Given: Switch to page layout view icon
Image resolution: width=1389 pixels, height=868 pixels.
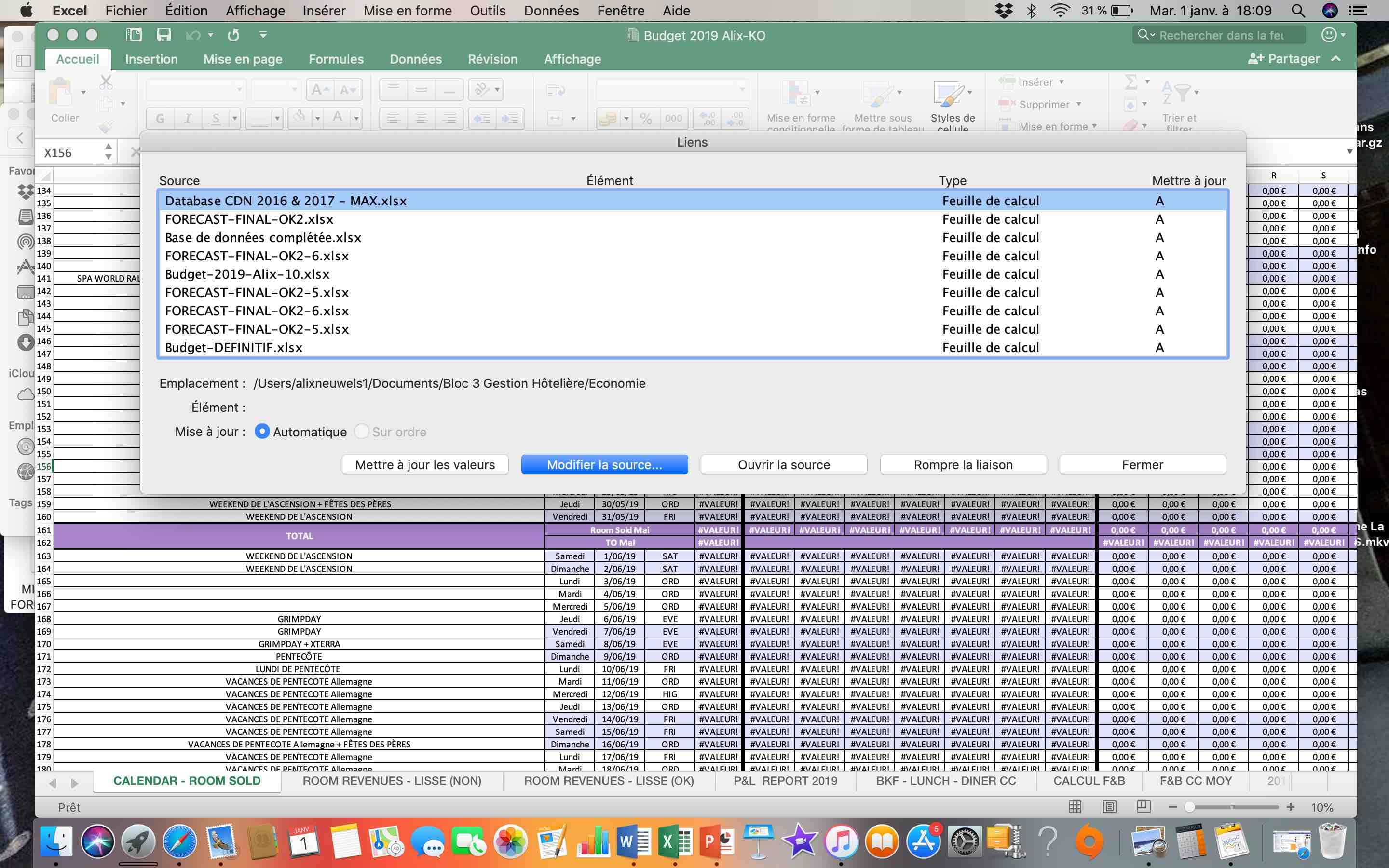Looking at the screenshot, I should coord(1109,807).
